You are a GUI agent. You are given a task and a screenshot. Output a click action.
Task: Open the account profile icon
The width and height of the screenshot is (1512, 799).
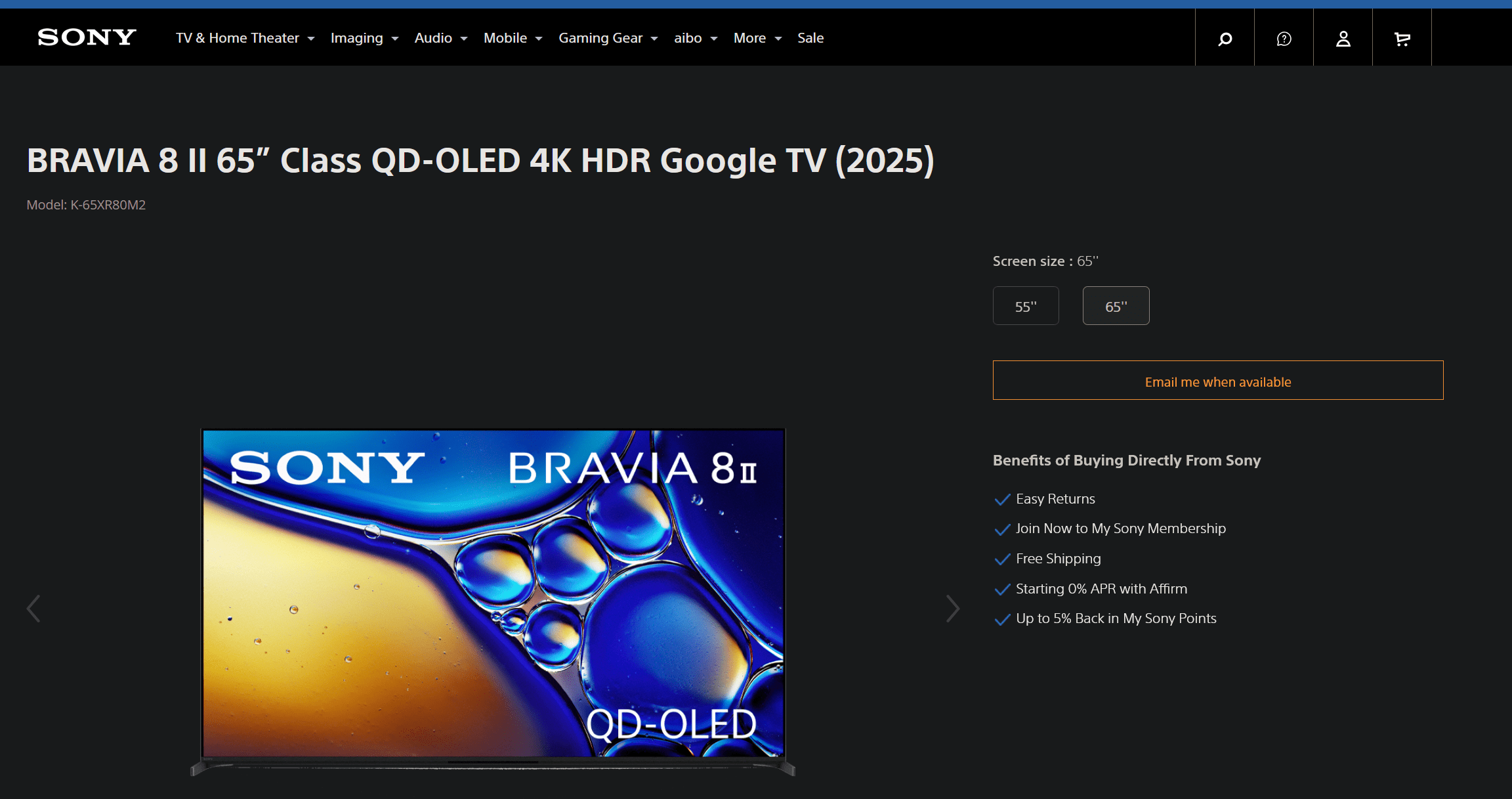click(1343, 39)
